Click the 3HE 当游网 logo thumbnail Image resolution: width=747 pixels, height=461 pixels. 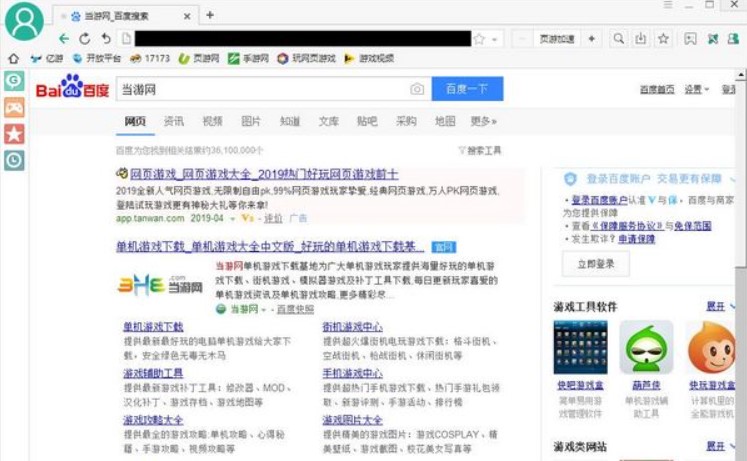pyautogui.click(x=160, y=285)
